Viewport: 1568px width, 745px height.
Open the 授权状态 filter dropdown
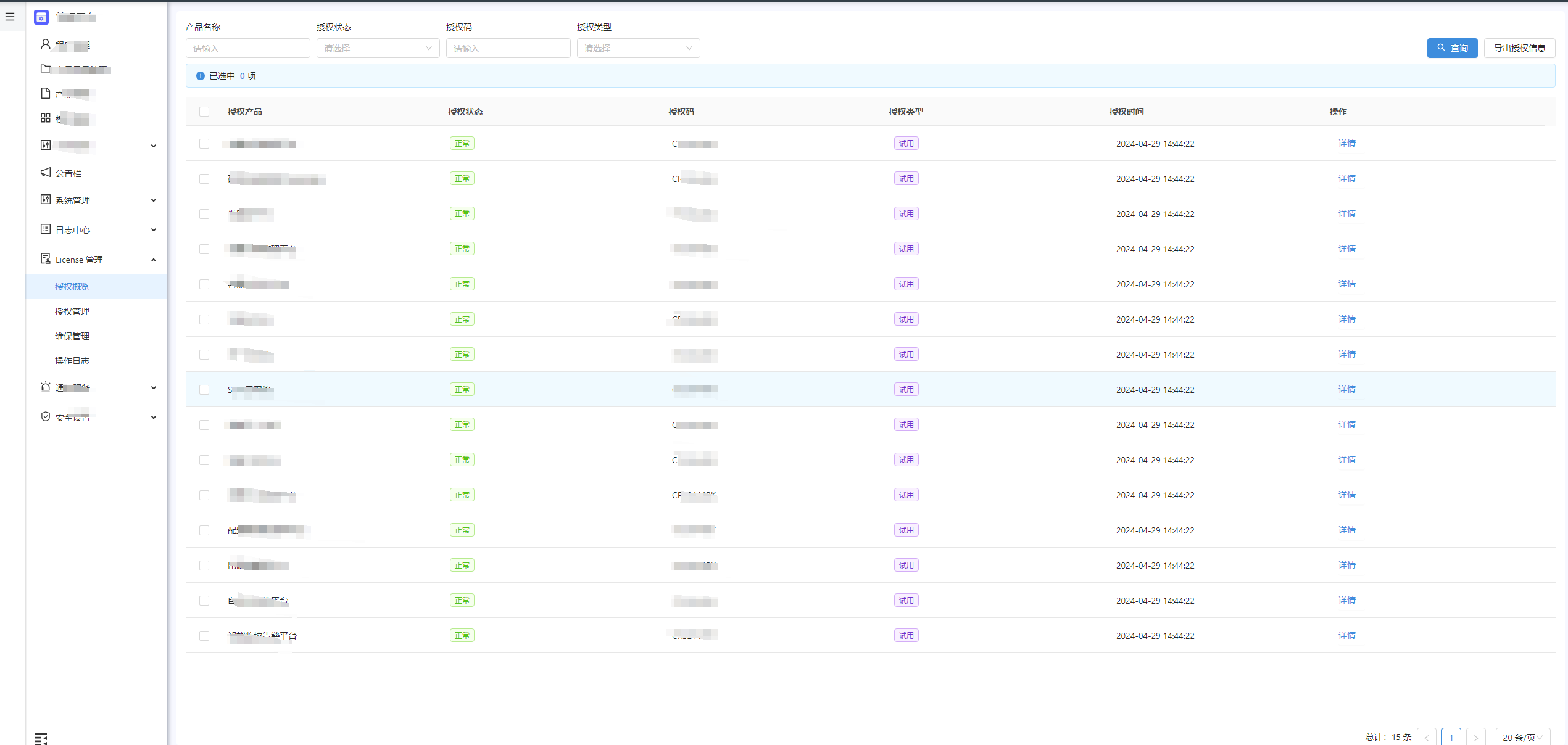click(378, 48)
